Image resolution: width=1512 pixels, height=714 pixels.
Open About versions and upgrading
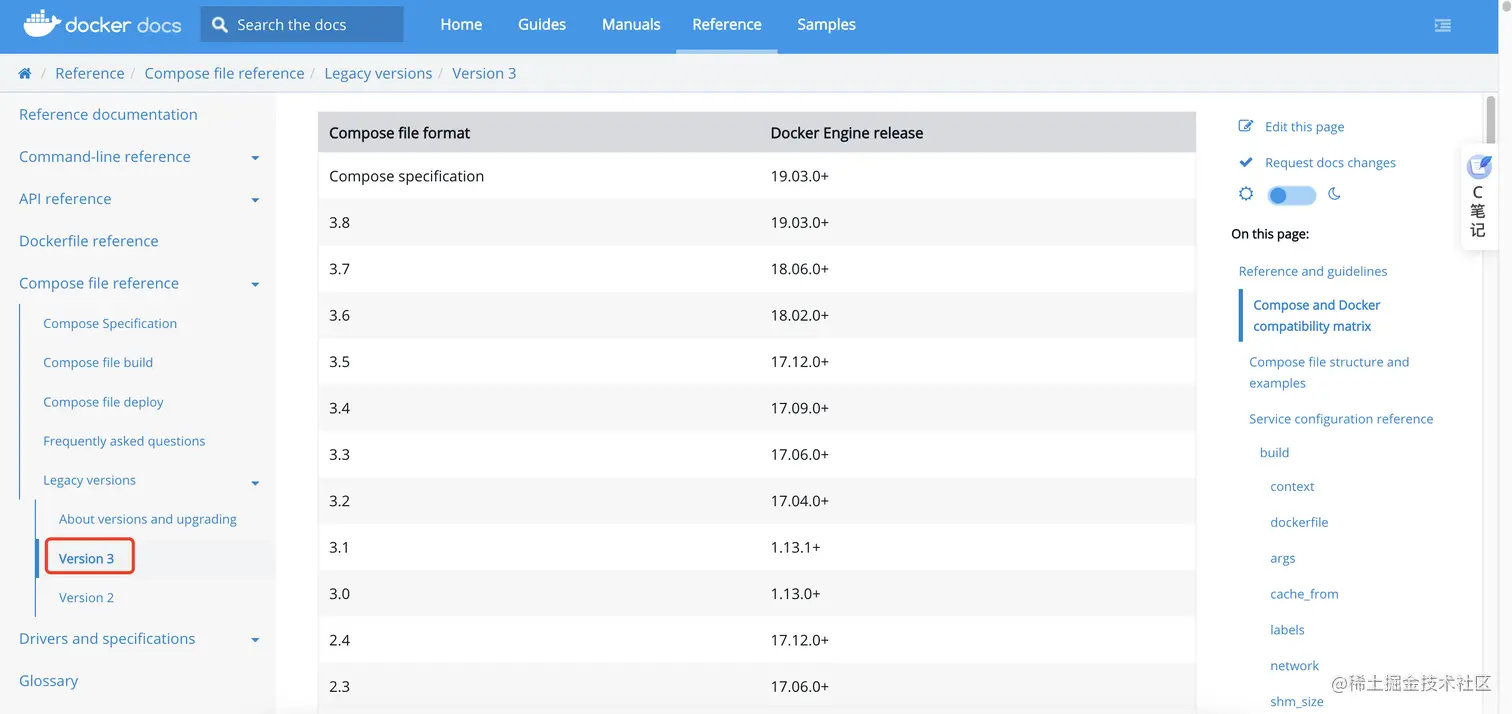[148, 519]
